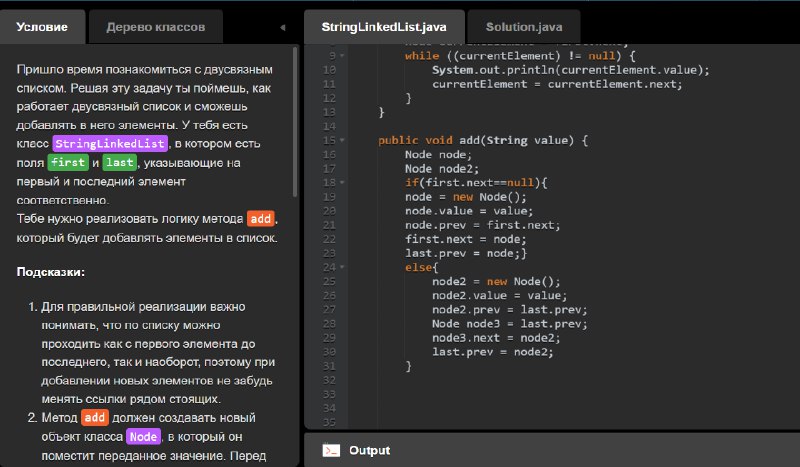Click the orange 'add' tag in the task sentence
This screenshot has width=800, height=467.
click(x=261, y=218)
